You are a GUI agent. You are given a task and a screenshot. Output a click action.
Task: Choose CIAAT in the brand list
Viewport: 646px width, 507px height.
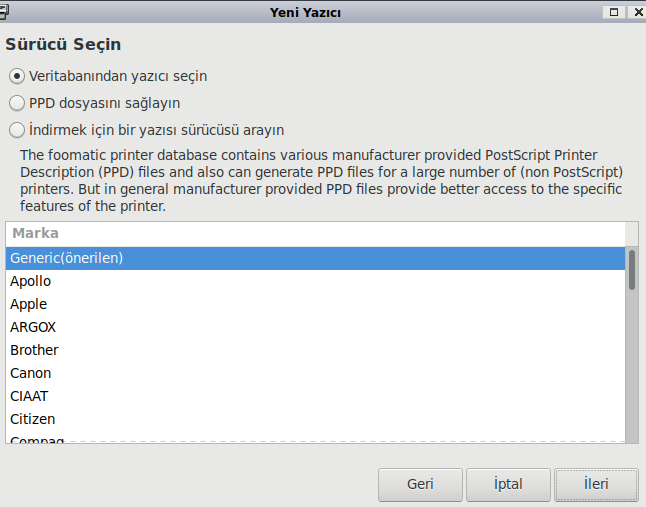pos(29,396)
